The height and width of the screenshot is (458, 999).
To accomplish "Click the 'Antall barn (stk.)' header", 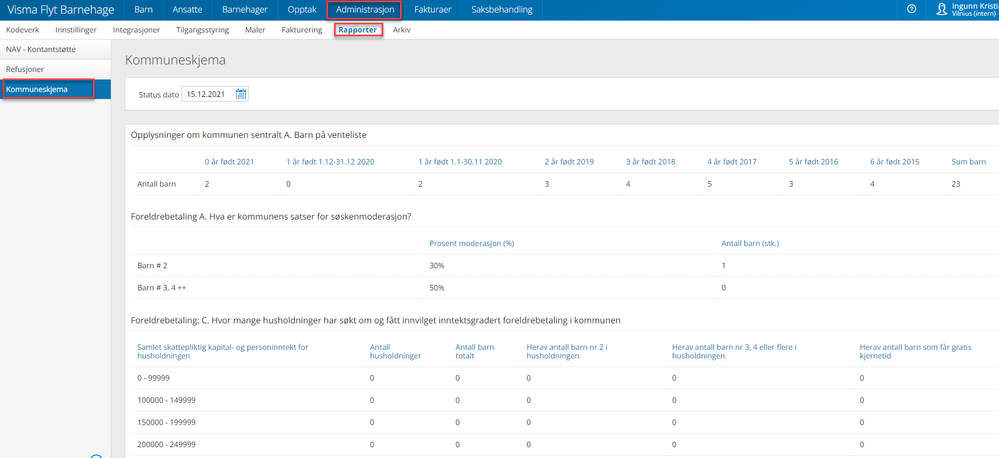I will [x=751, y=243].
